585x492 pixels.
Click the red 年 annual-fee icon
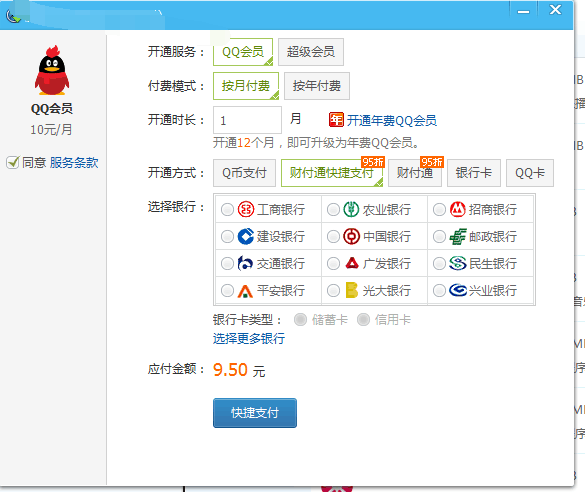click(336, 120)
